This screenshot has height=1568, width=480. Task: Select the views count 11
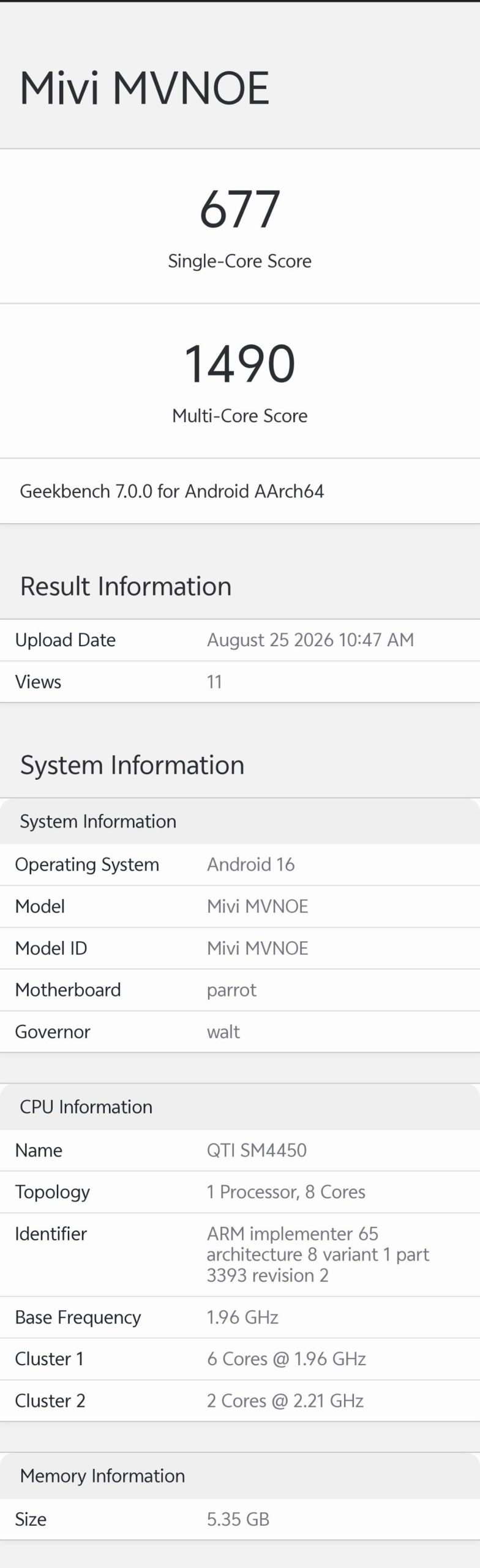(x=214, y=682)
